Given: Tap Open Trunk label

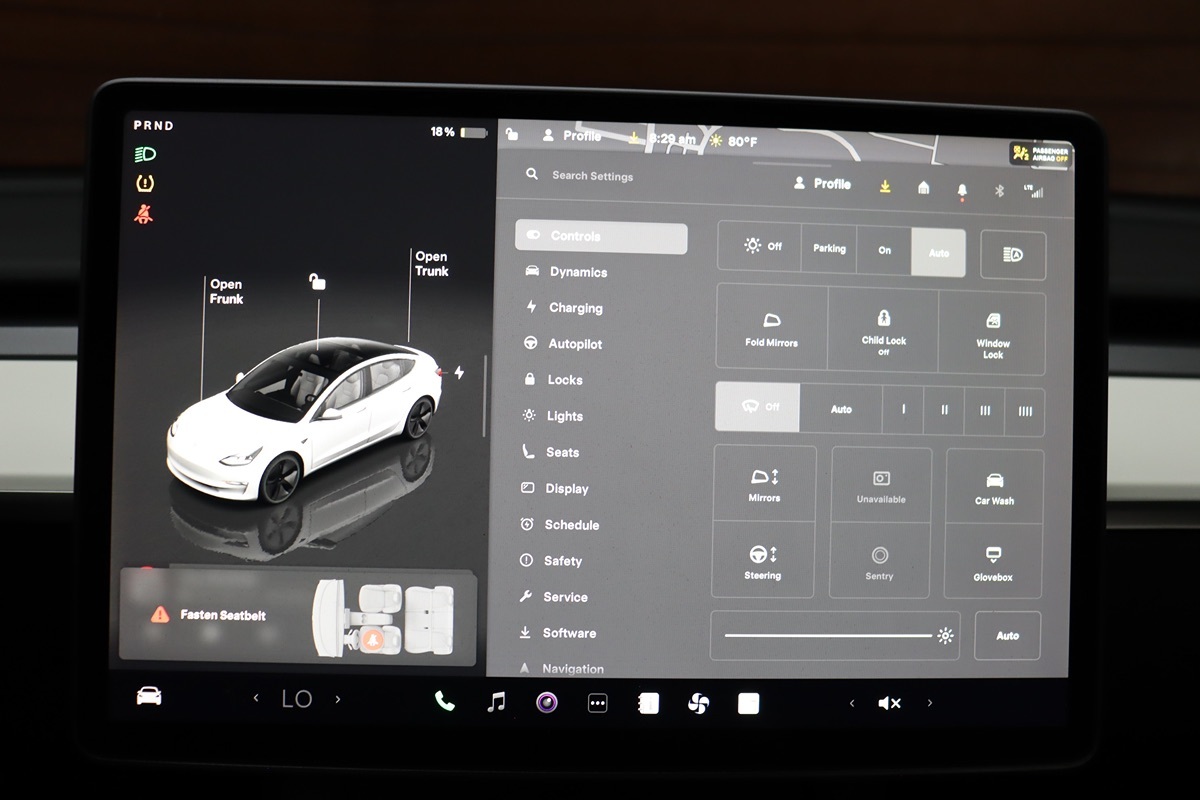Looking at the screenshot, I should [x=432, y=264].
